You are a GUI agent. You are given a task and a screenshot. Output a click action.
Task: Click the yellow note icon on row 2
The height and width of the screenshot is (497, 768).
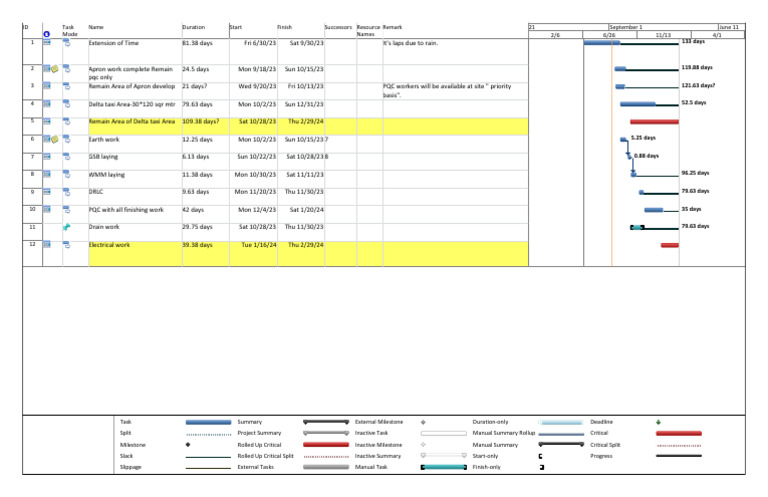tap(55, 69)
